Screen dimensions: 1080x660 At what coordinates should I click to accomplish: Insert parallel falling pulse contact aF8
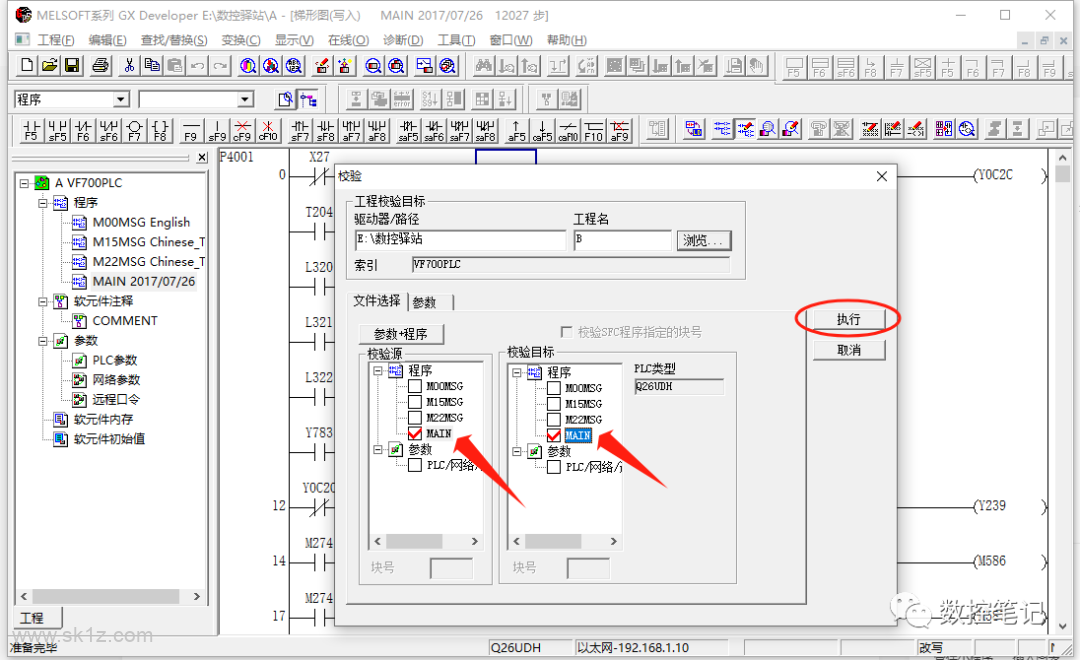click(x=377, y=130)
